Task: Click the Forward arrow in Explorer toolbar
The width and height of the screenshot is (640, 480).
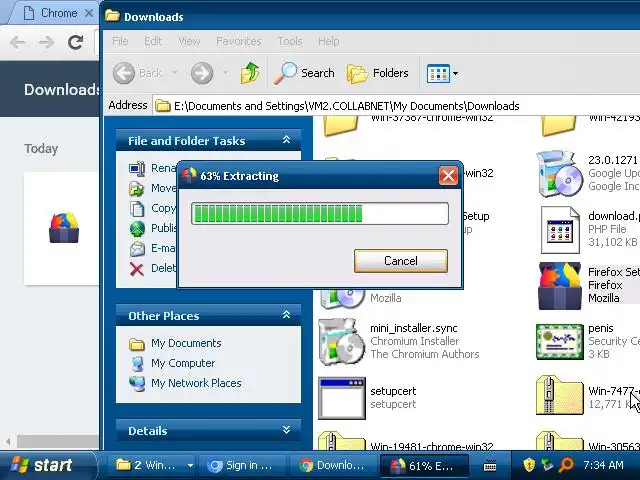Action: pos(202,73)
